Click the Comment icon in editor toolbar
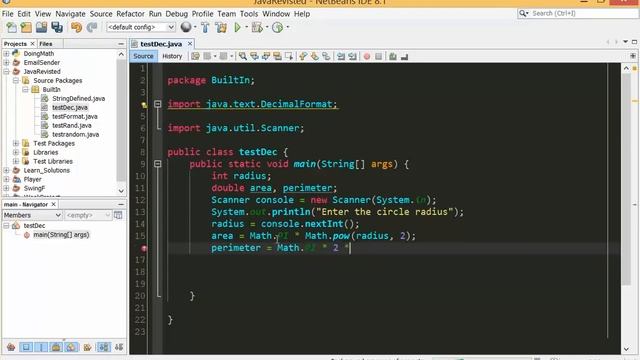The image size is (640, 360). tap(393, 56)
